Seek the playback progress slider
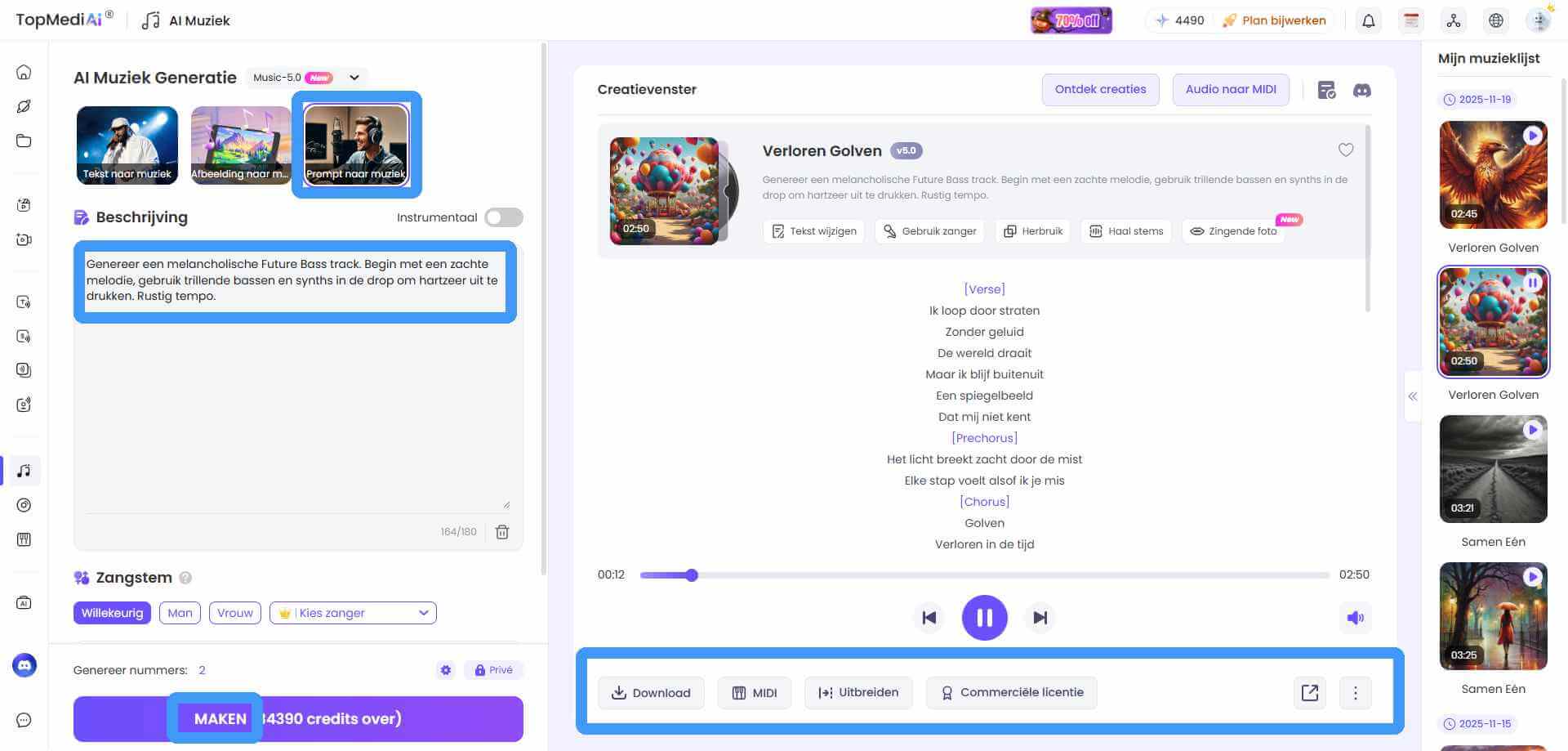The height and width of the screenshot is (751, 1568). pos(693,575)
